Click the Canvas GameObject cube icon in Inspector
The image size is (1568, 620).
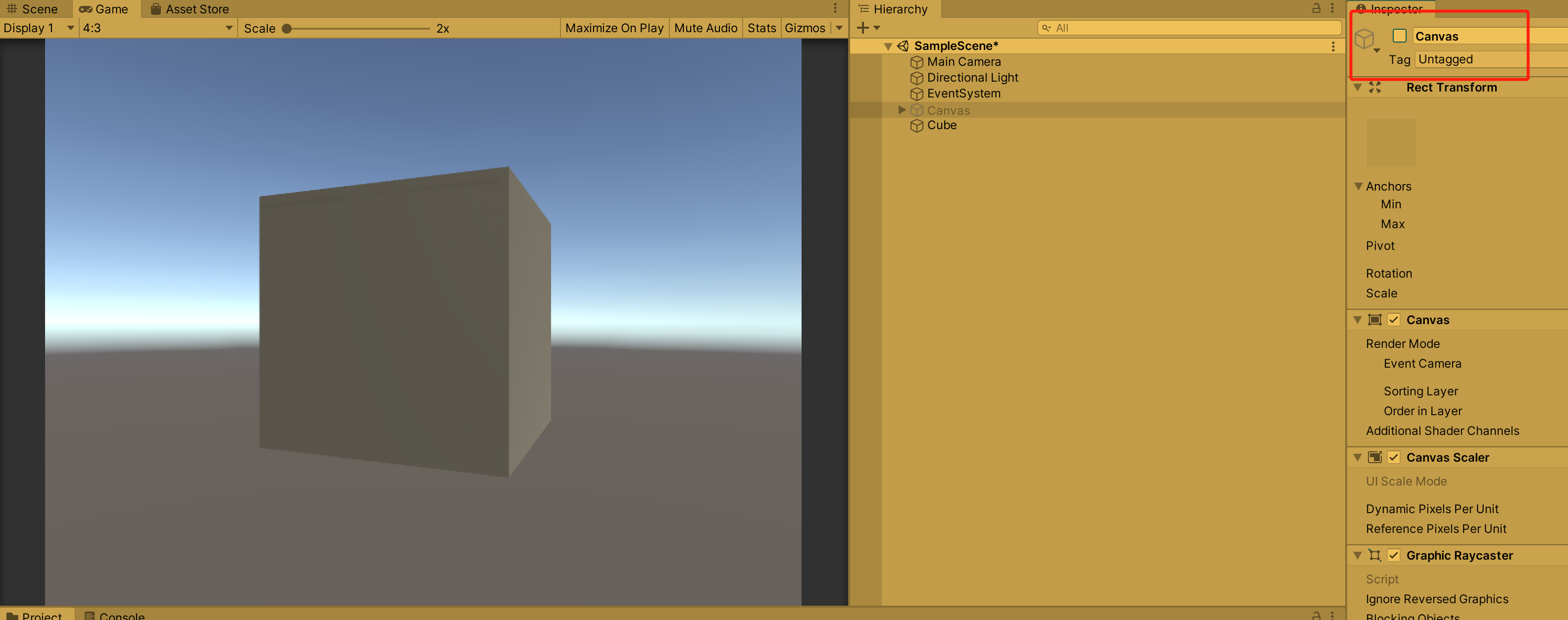pos(1364,39)
